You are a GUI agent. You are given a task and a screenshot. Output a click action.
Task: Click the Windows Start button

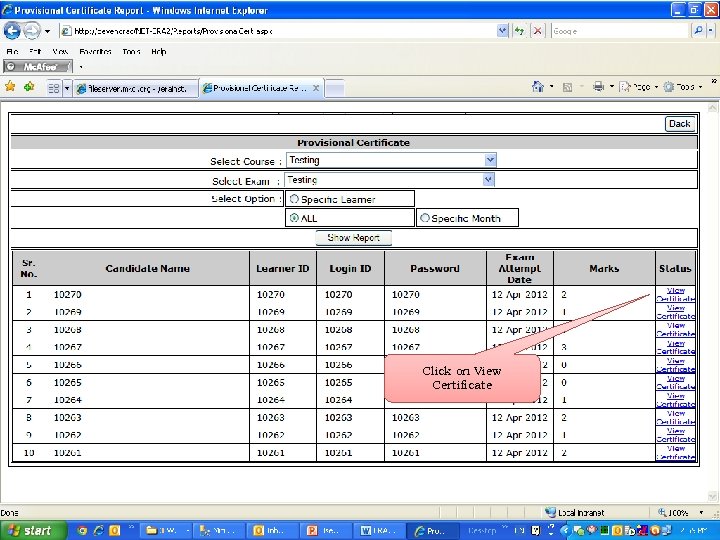pos(32,530)
